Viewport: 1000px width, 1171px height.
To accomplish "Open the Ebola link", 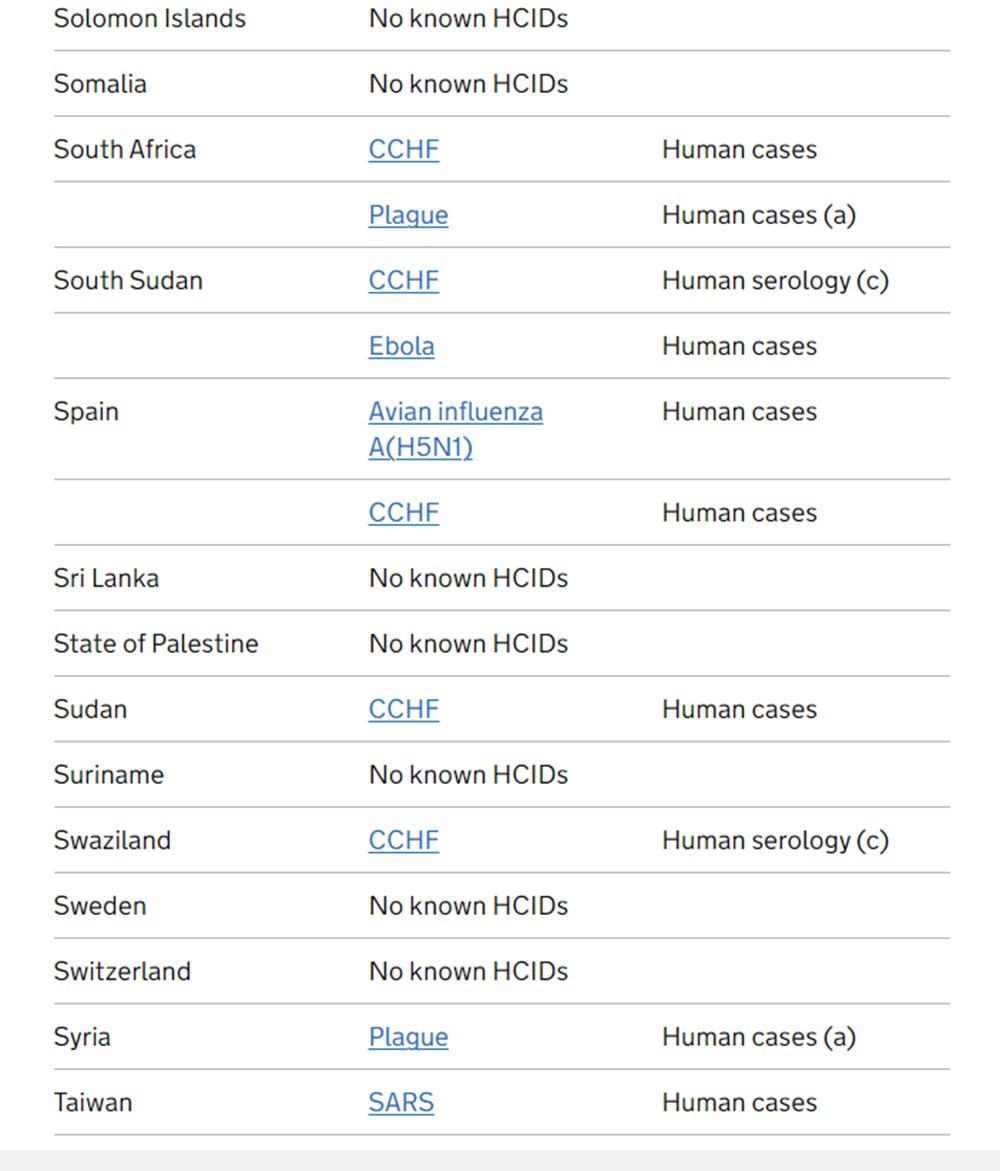I will [401, 346].
